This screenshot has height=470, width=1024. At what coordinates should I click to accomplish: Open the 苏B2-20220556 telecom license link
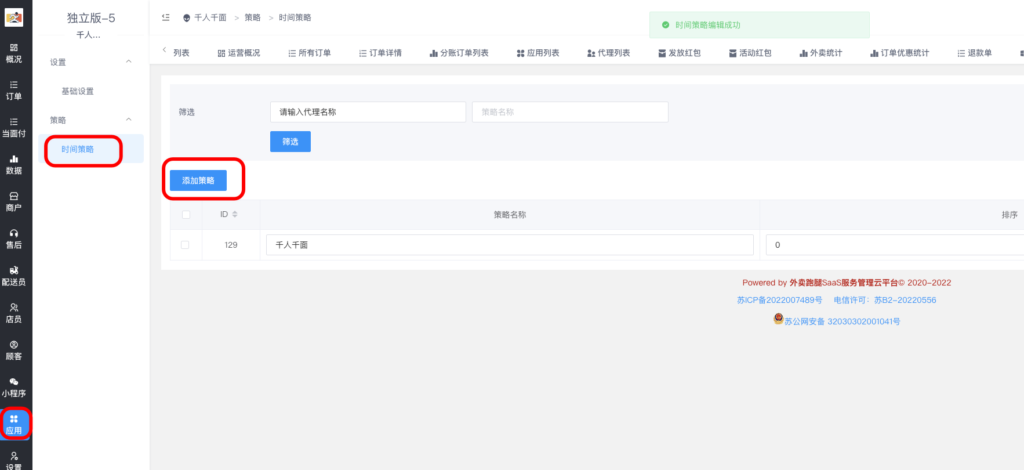tap(906, 300)
